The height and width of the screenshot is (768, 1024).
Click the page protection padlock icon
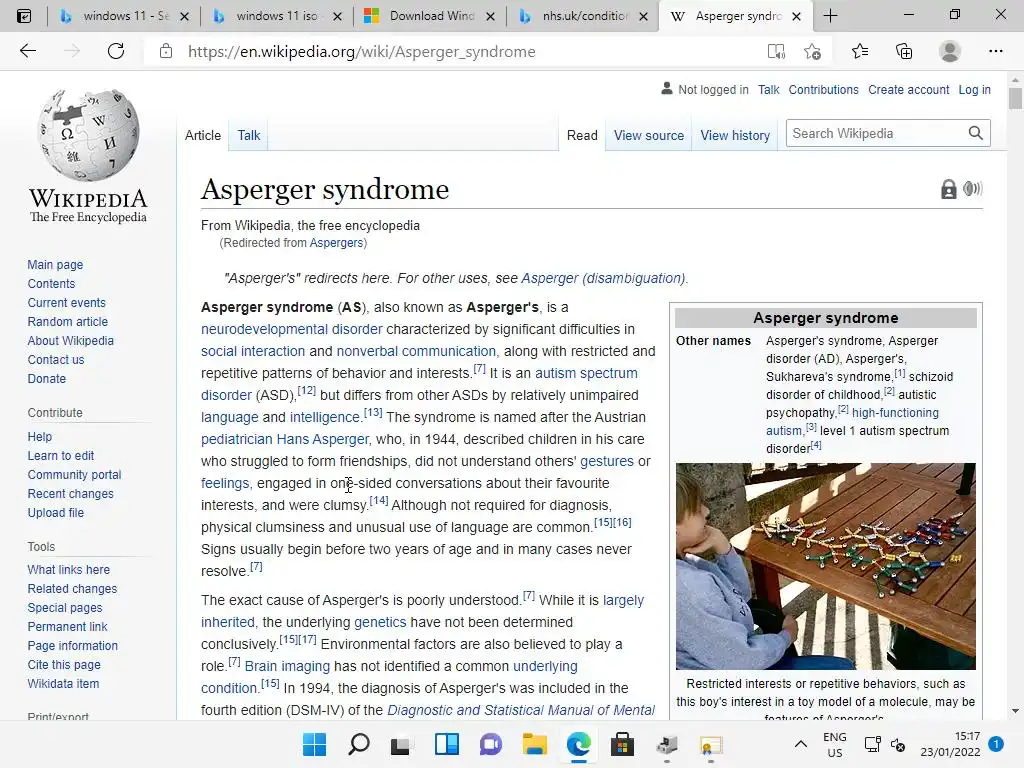(948, 189)
